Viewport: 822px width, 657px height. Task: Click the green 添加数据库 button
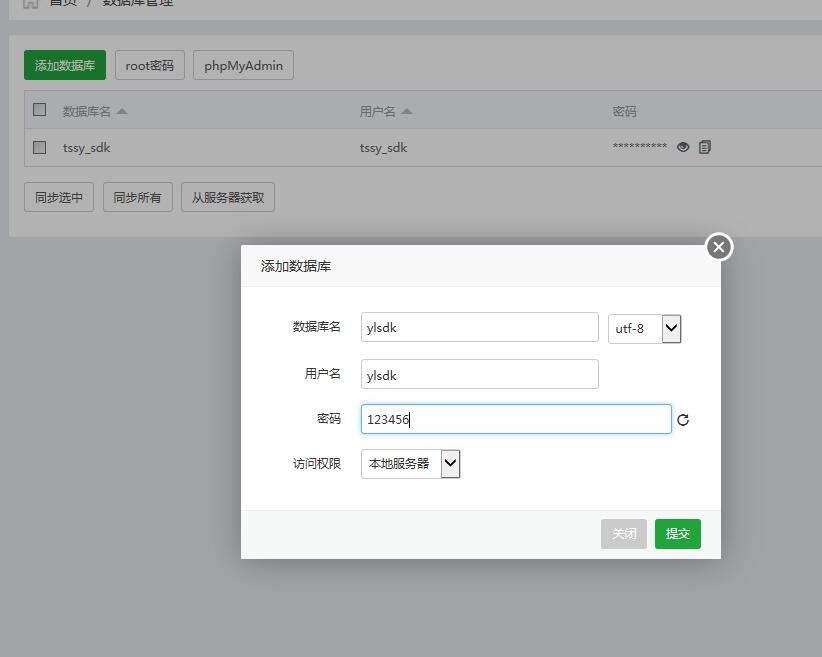65,66
